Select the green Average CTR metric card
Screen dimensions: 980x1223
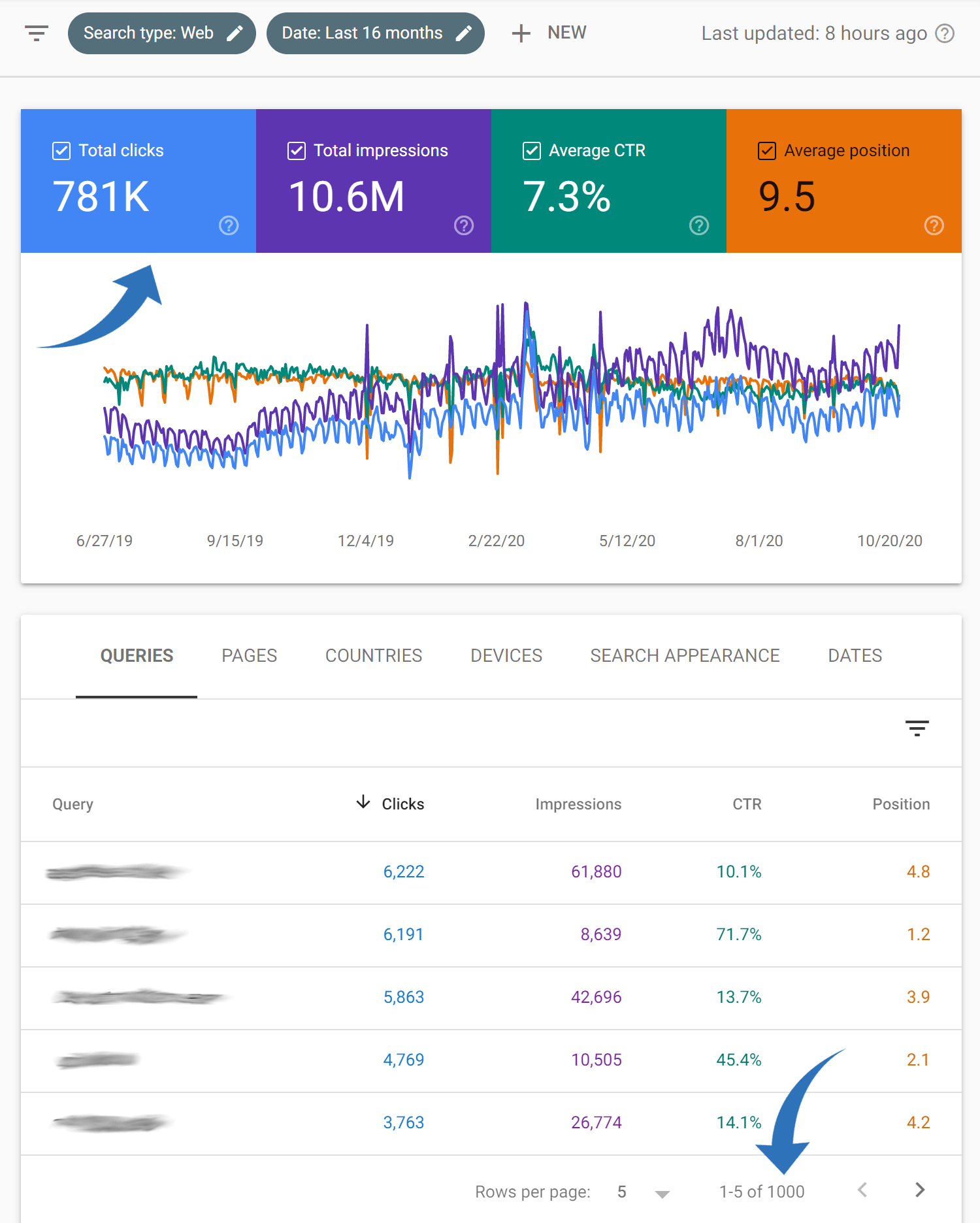(609, 181)
